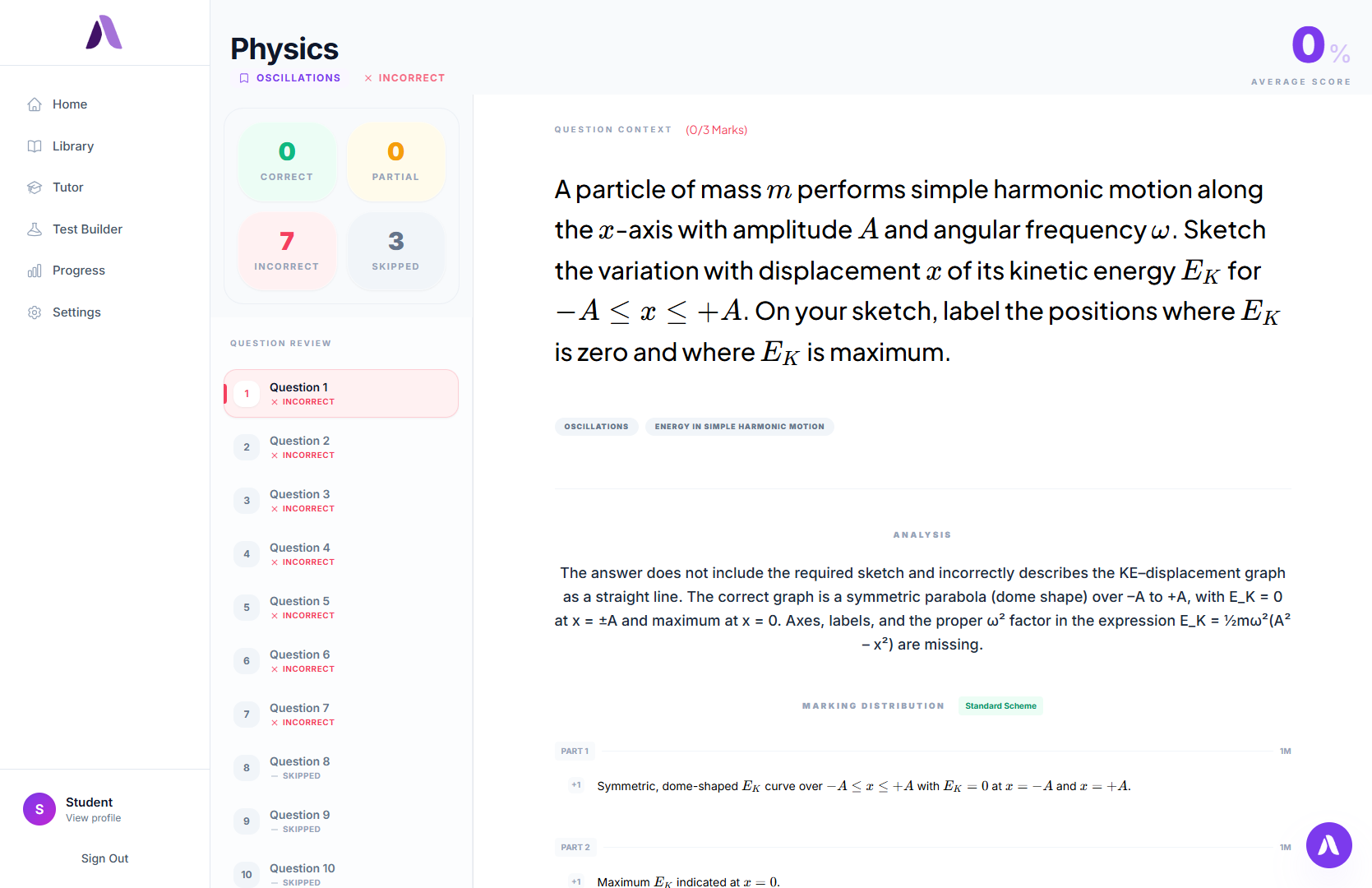Select Question 2 in the review list

341,447
